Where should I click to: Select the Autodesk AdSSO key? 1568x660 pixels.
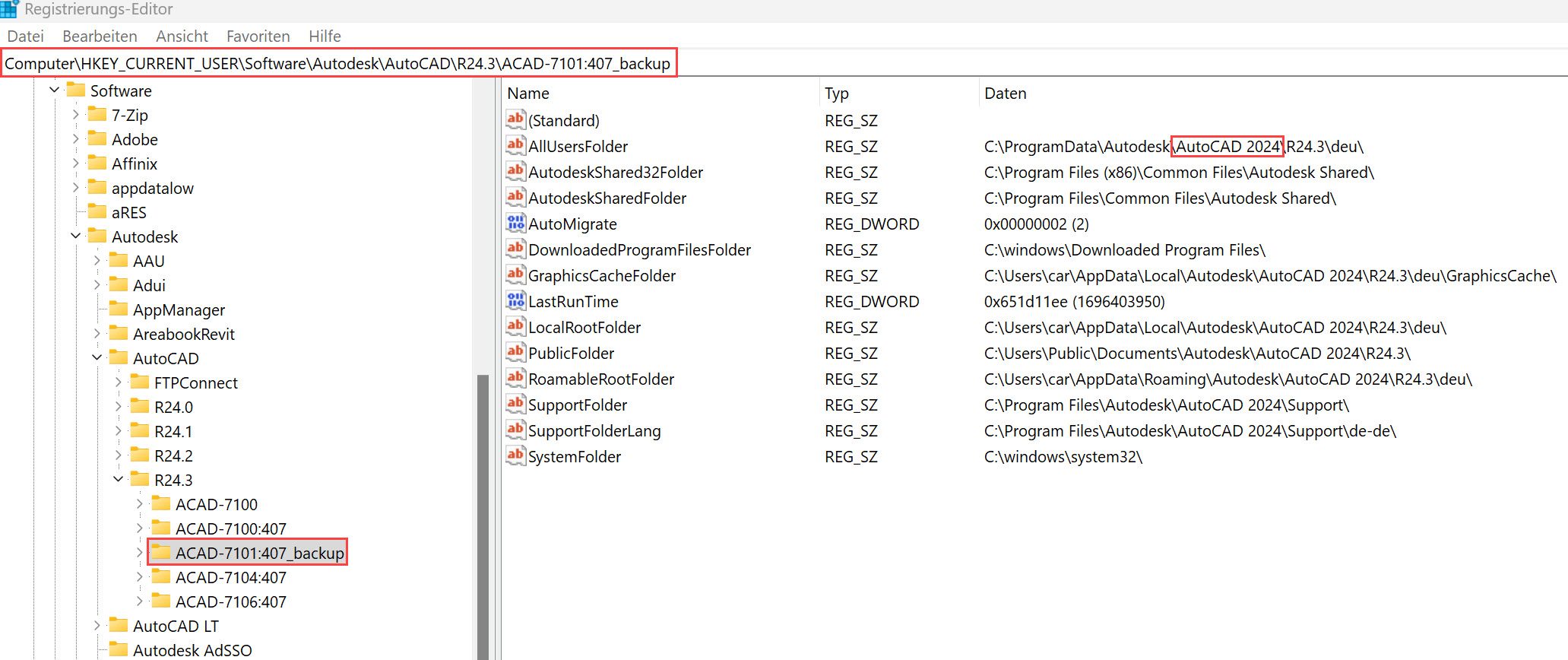click(x=192, y=650)
